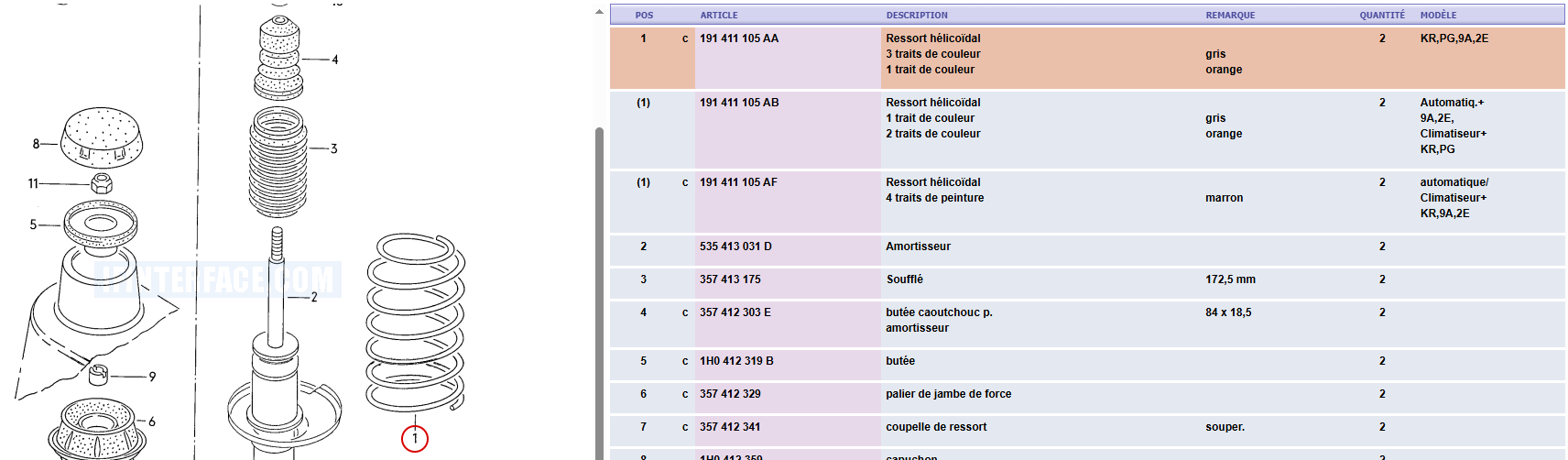Image resolution: width=1568 pixels, height=460 pixels.
Task: Click the 'c' marker beside 357 412 329
Action: [x=685, y=394]
